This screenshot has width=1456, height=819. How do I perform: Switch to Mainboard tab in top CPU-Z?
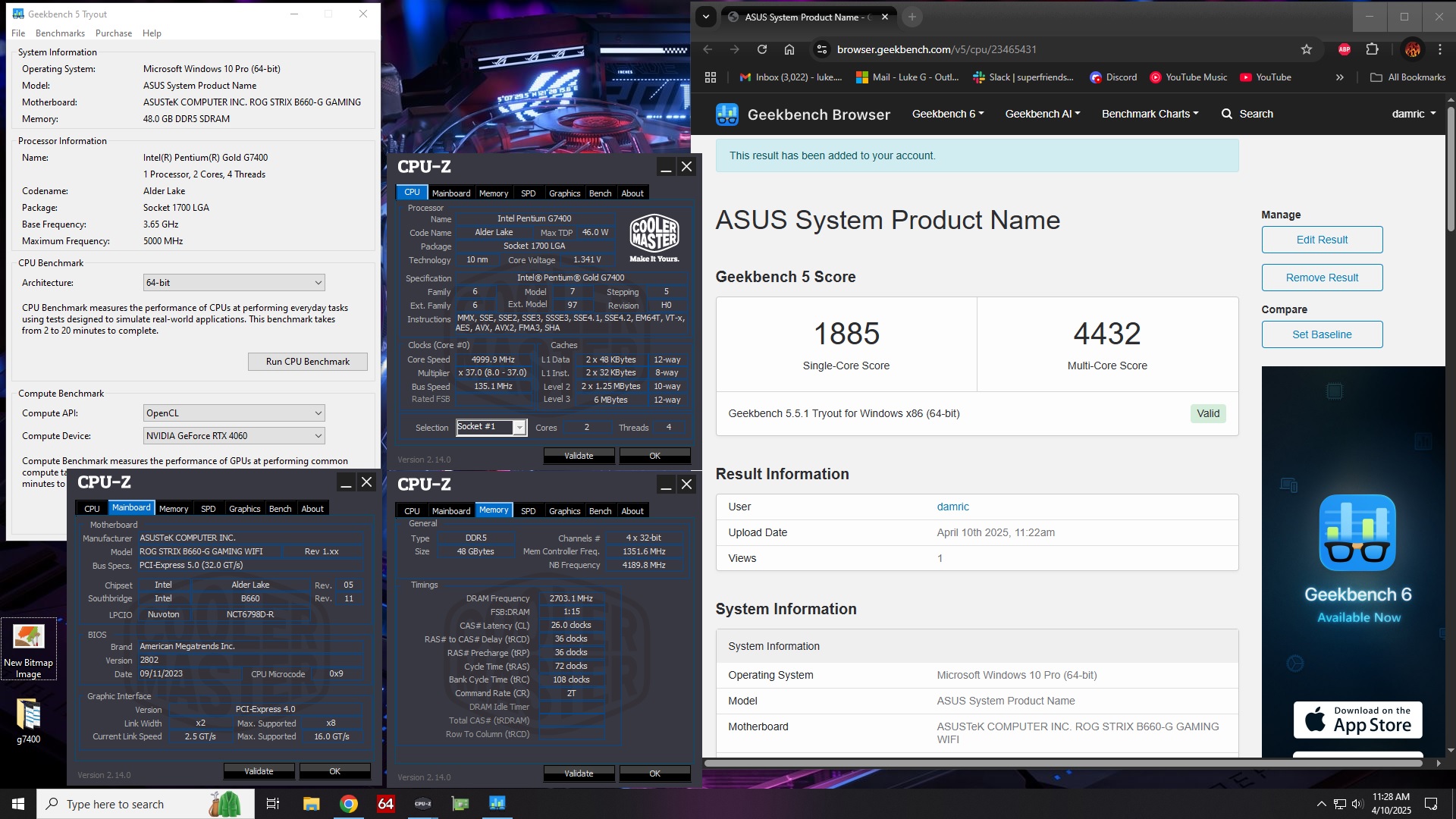coord(451,193)
